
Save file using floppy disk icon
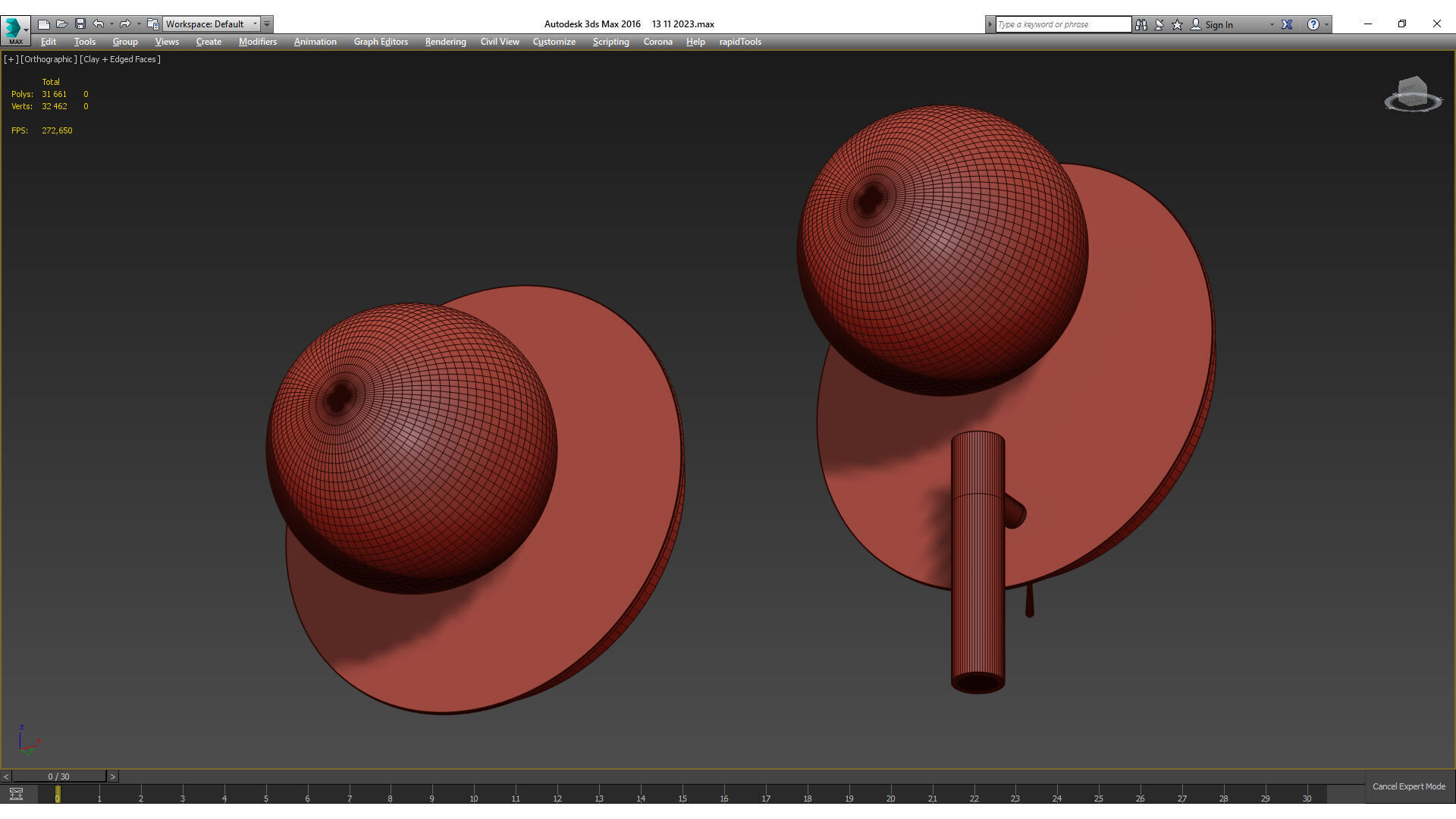tap(80, 24)
